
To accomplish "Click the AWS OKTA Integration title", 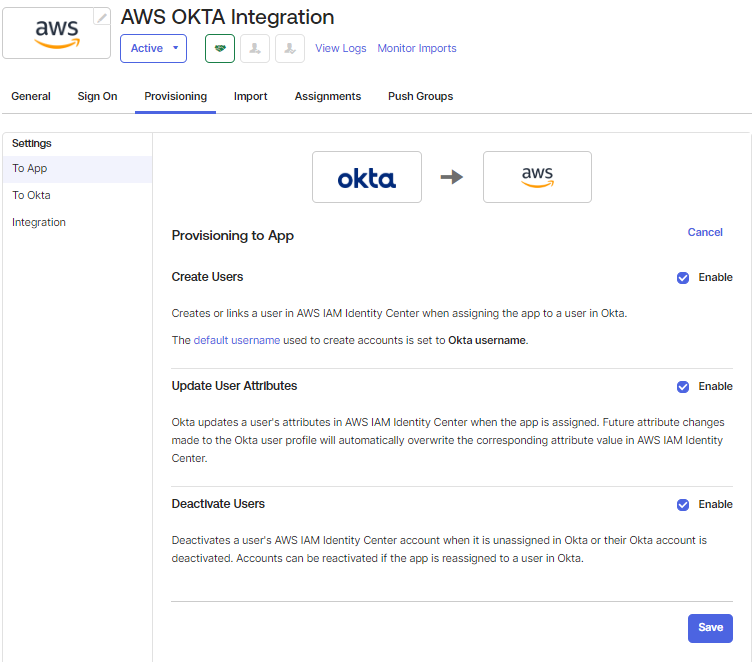I will click(227, 17).
